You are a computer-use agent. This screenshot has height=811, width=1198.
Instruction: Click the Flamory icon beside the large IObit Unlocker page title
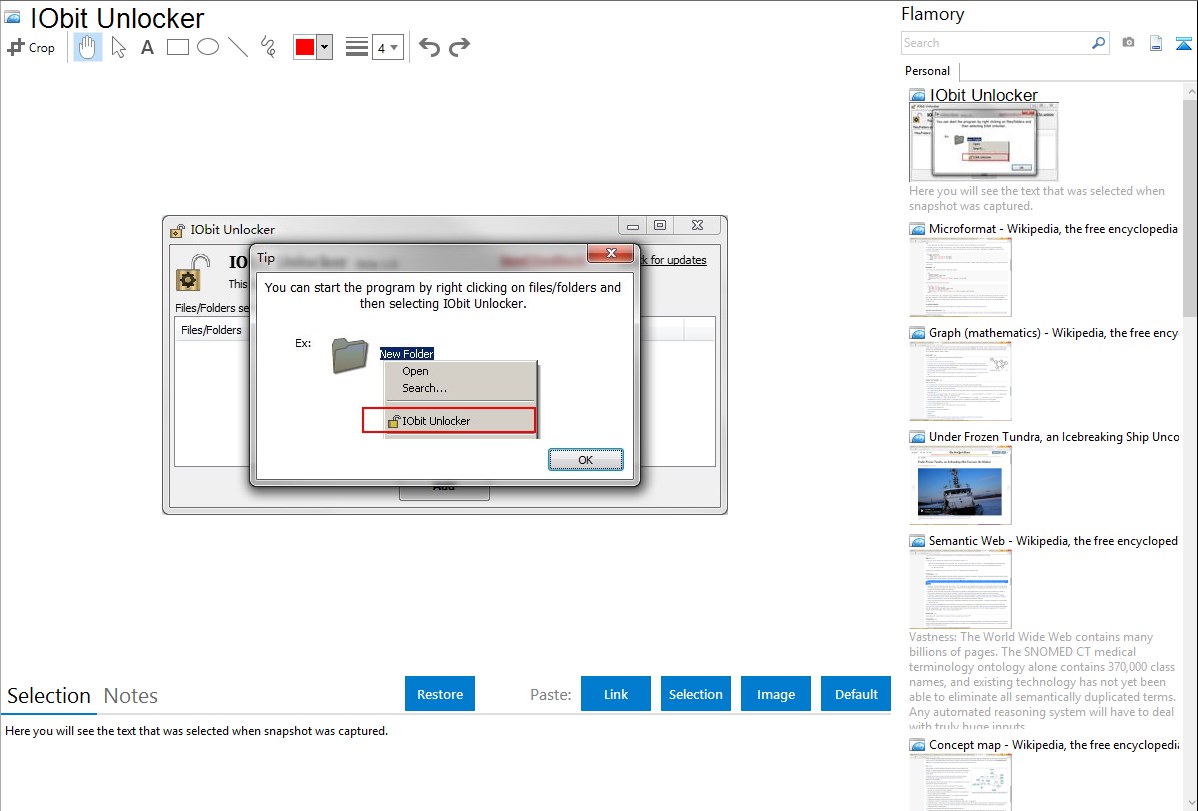tap(12, 17)
